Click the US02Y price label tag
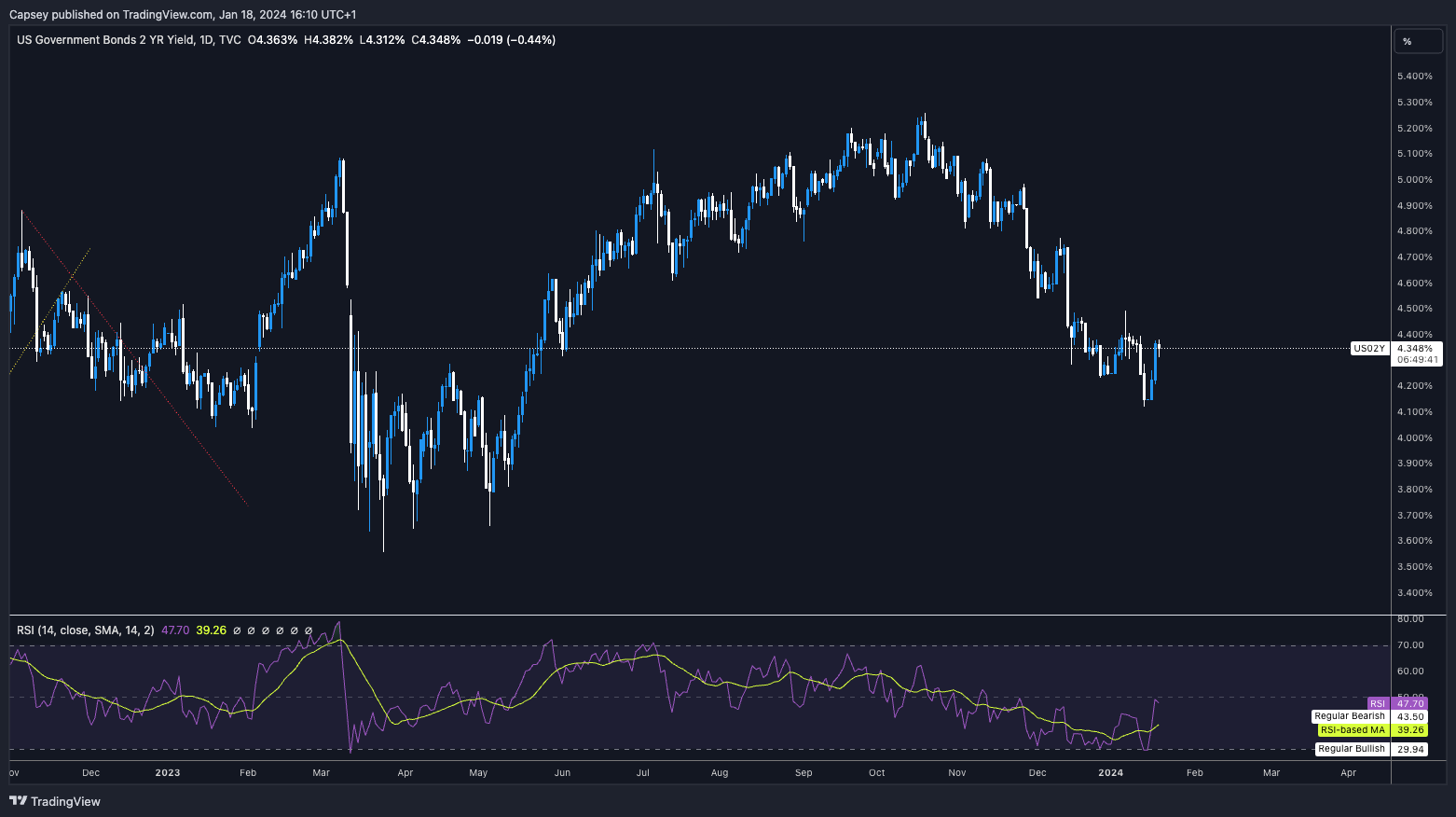The image size is (1456, 817). point(1368,349)
